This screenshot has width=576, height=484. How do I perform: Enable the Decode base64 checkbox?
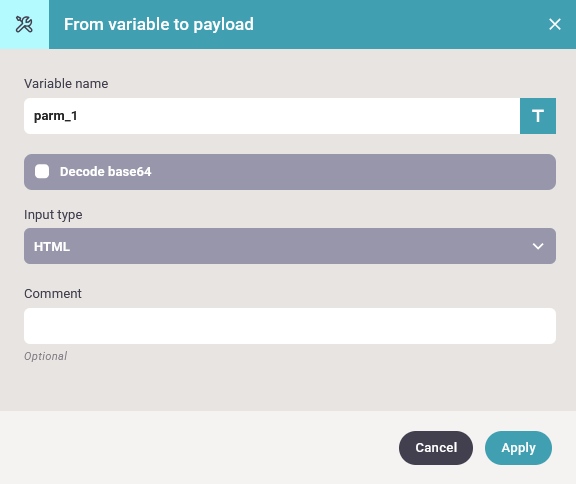(x=42, y=171)
